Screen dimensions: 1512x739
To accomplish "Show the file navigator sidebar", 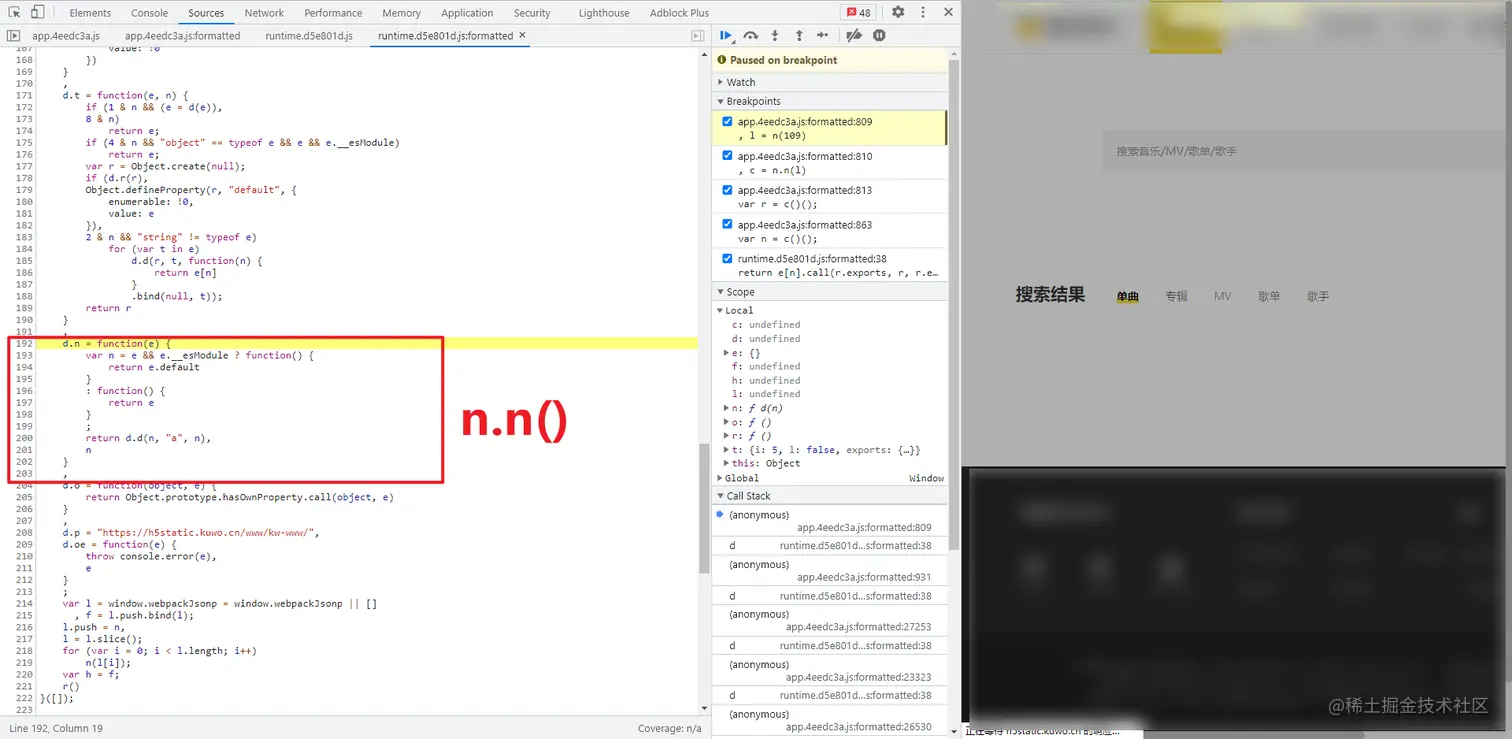I will coord(14,35).
